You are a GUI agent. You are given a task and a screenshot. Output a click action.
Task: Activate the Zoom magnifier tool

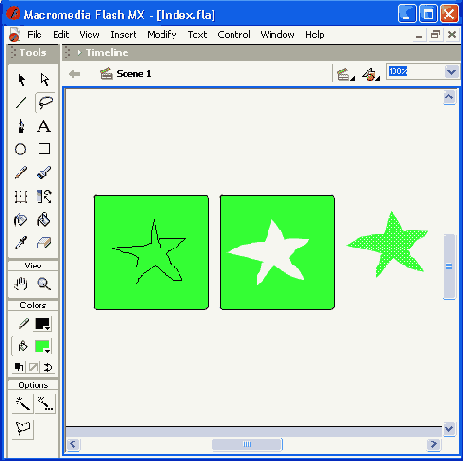click(44, 284)
